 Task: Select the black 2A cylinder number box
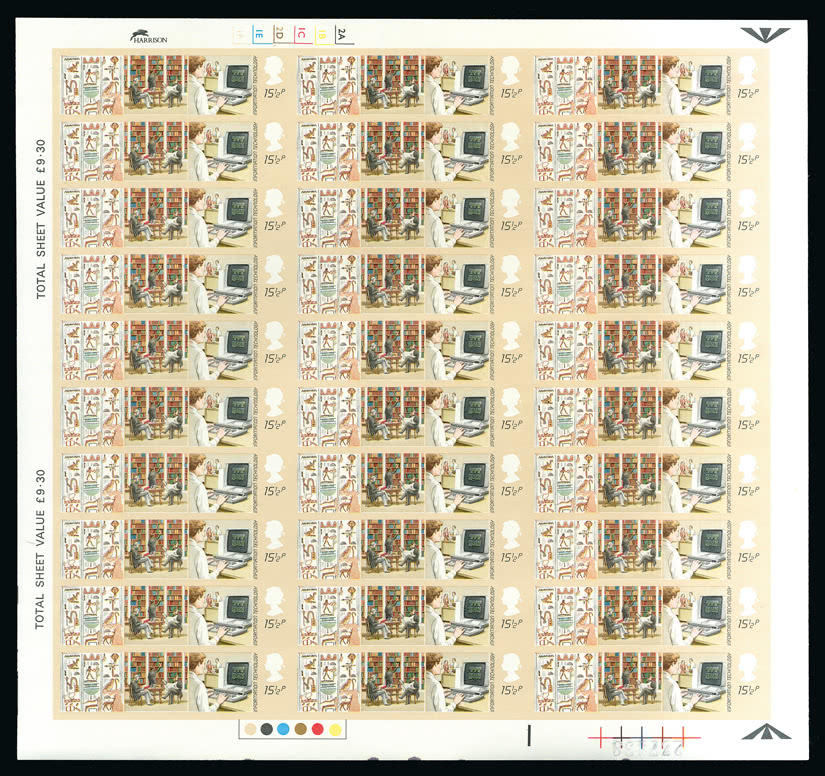click(x=343, y=35)
